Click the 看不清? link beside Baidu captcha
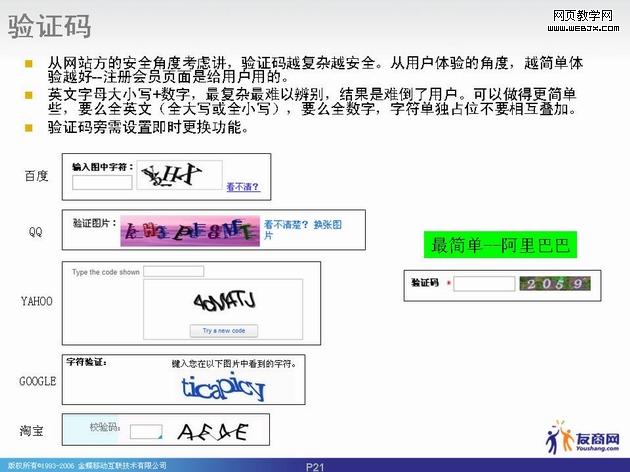The image size is (630, 472). 243,187
